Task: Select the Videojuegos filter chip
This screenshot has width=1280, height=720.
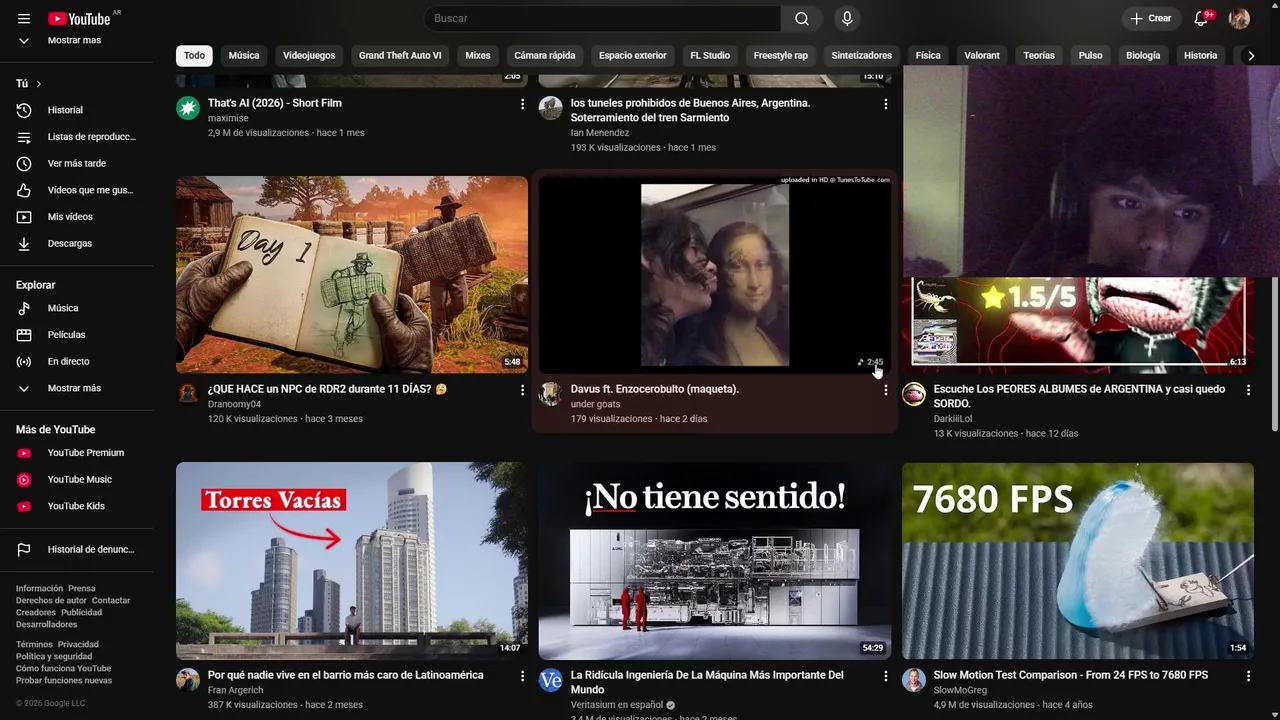Action: 309,56
